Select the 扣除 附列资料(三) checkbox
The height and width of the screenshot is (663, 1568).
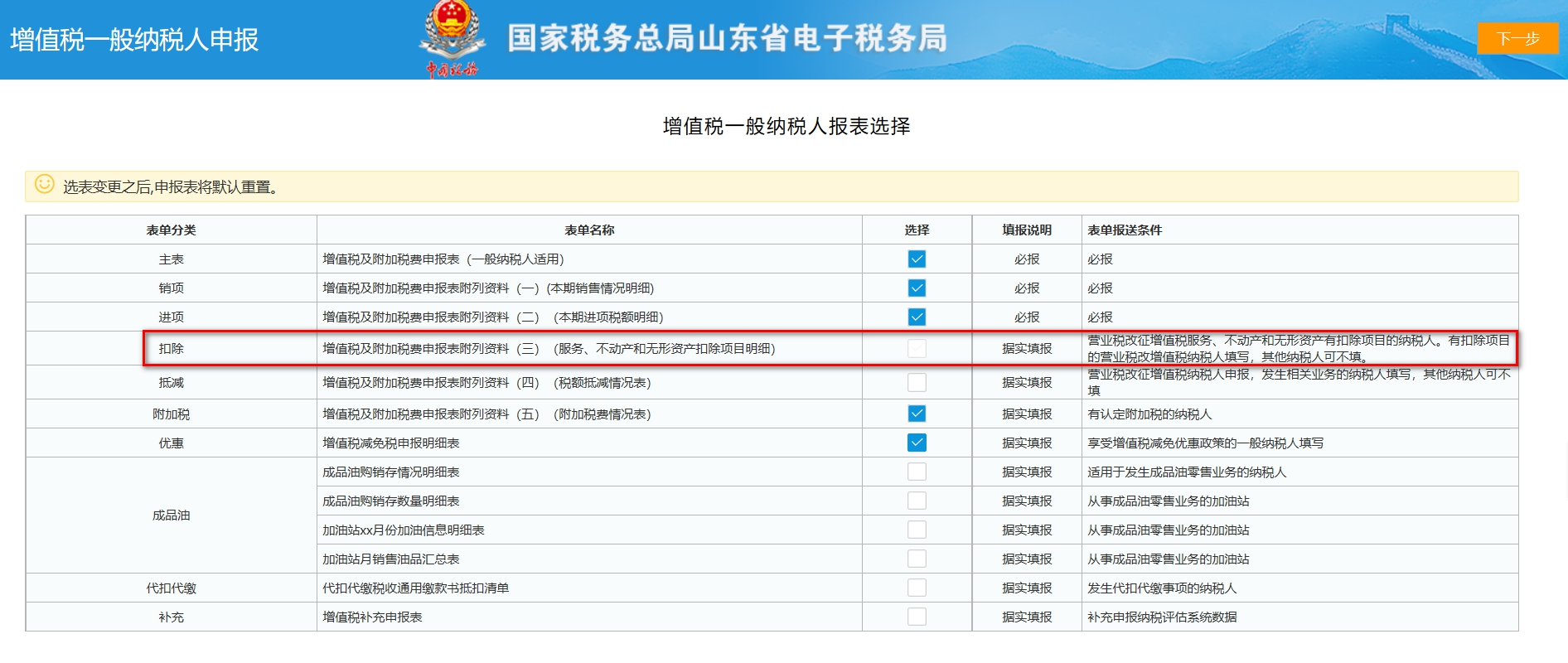(x=917, y=349)
